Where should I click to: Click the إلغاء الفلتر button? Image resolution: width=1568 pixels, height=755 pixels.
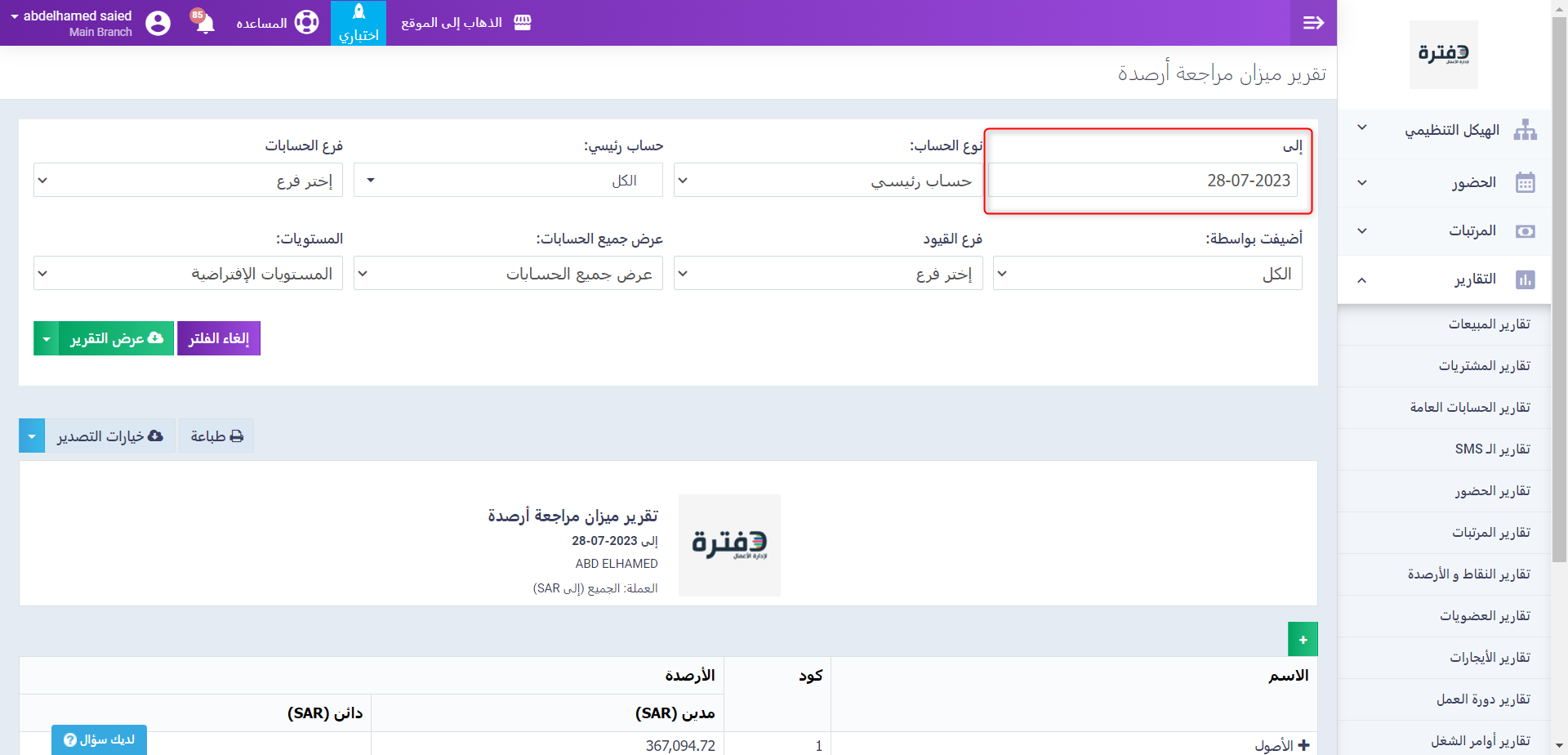(219, 338)
